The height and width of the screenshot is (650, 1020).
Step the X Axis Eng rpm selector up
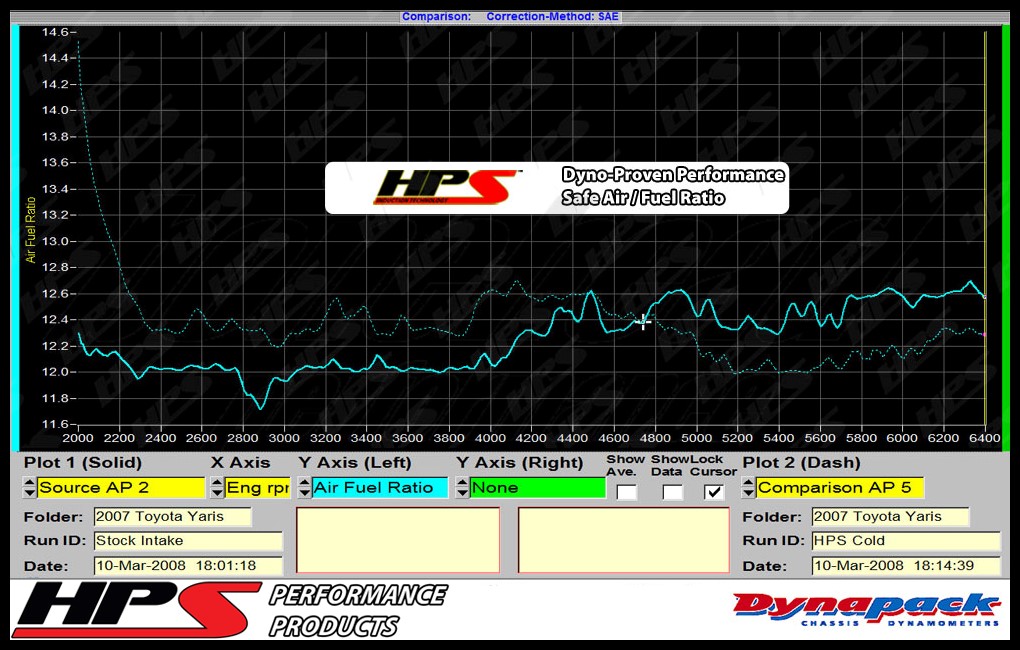[217, 482]
